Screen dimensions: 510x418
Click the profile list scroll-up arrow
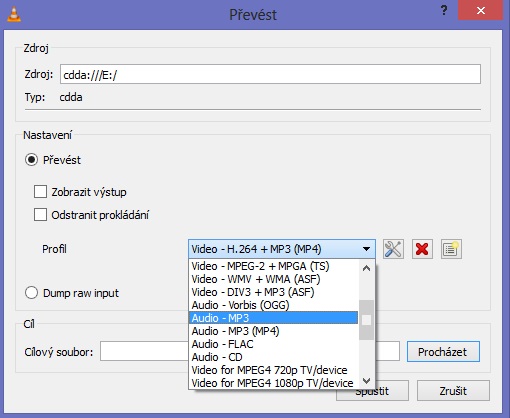(x=366, y=268)
